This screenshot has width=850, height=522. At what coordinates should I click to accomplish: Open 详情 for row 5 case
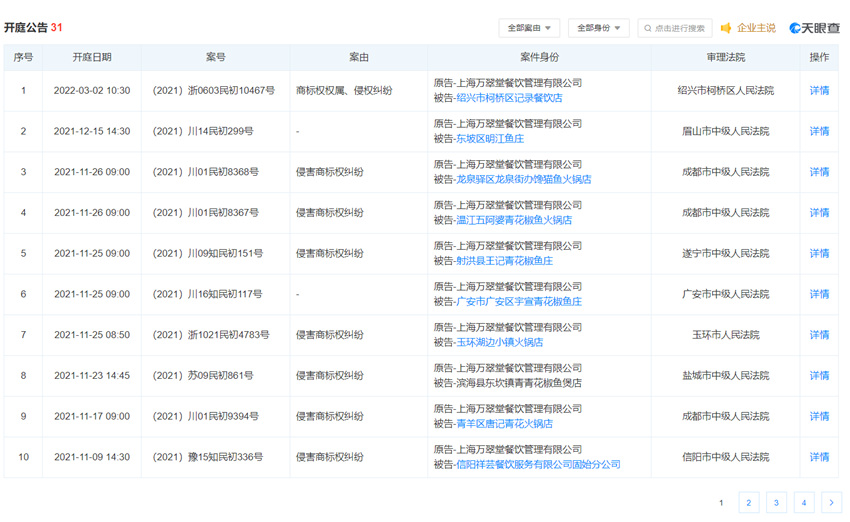tap(819, 254)
